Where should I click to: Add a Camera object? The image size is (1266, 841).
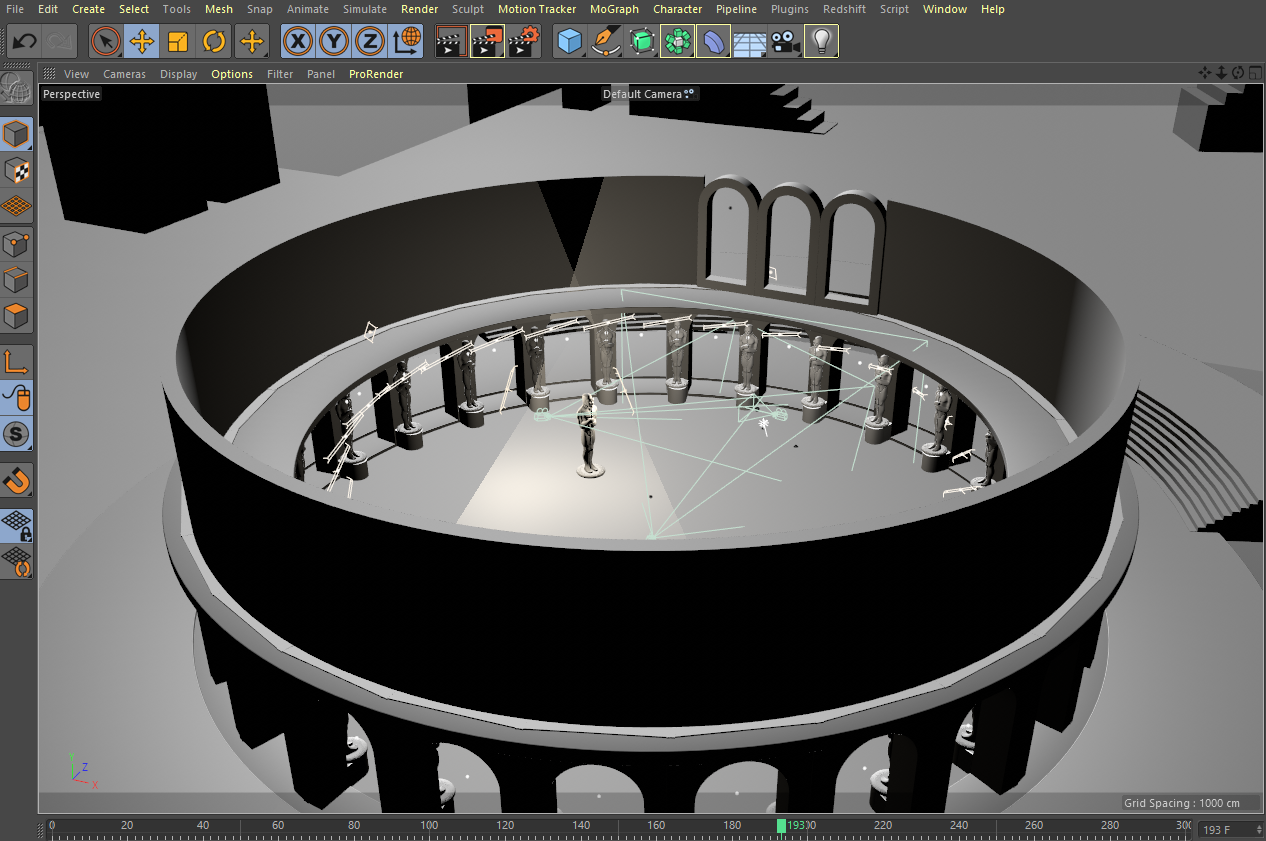(786, 41)
